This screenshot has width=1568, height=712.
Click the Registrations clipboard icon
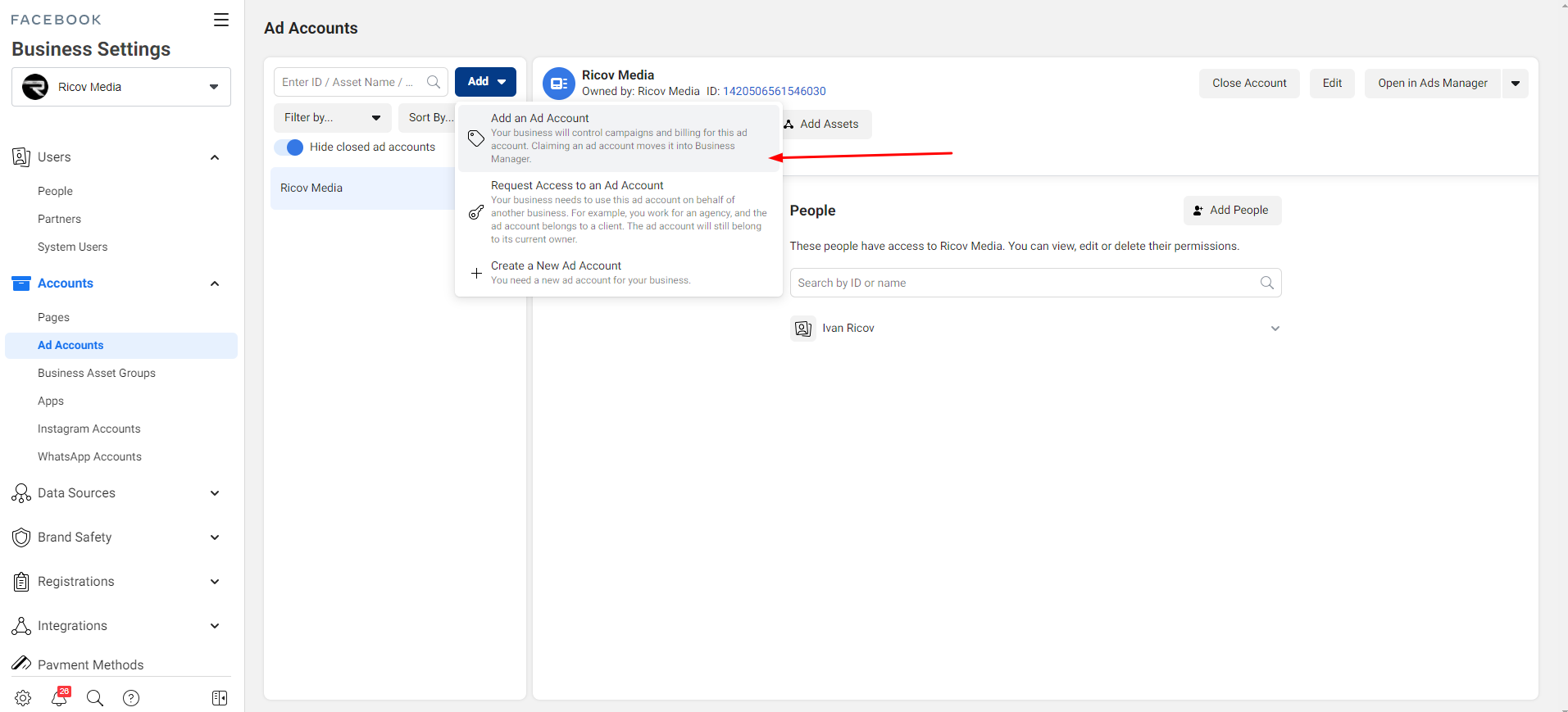coord(21,582)
